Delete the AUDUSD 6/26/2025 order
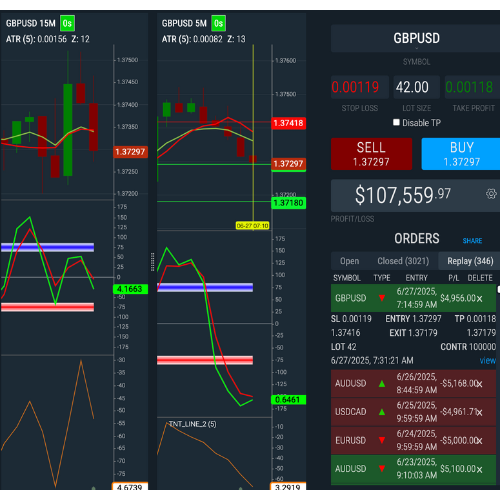Image resolution: width=500 pixels, height=500 pixels. pos(479,384)
